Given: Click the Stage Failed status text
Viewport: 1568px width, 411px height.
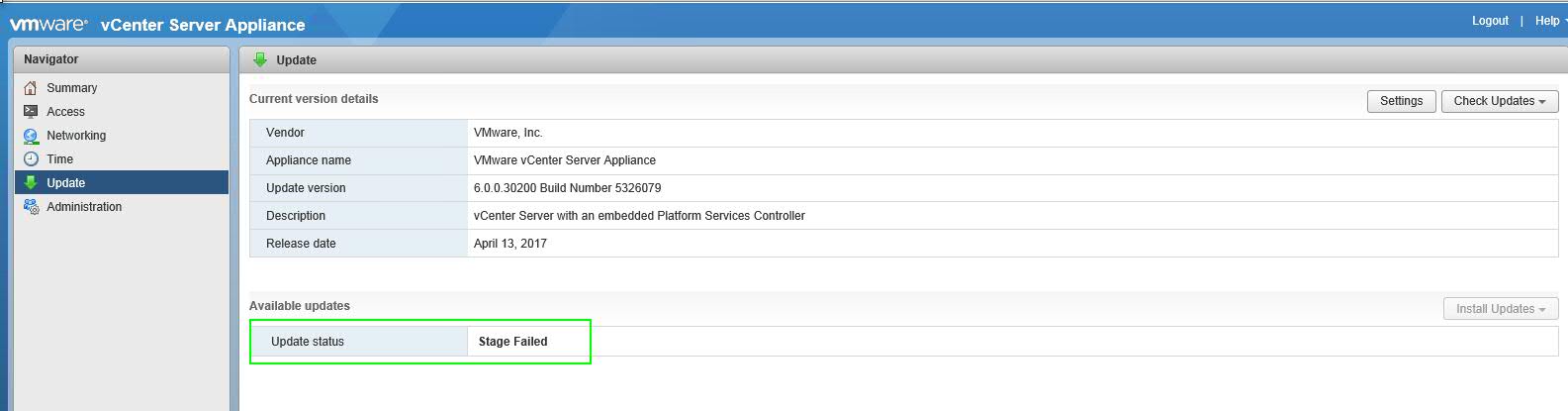Looking at the screenshot, I should tap(513, 342).
